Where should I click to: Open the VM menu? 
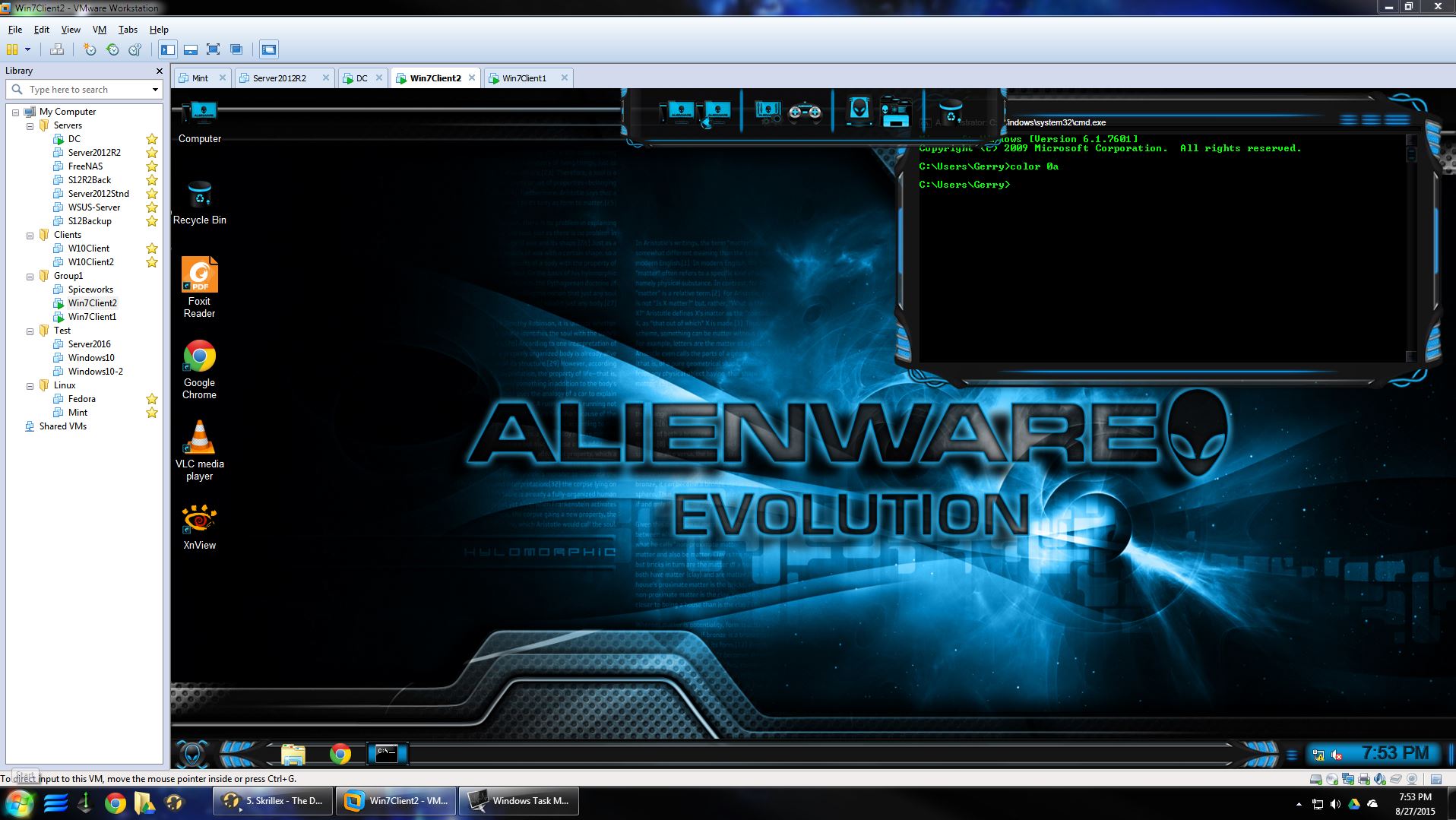point(100,30)
